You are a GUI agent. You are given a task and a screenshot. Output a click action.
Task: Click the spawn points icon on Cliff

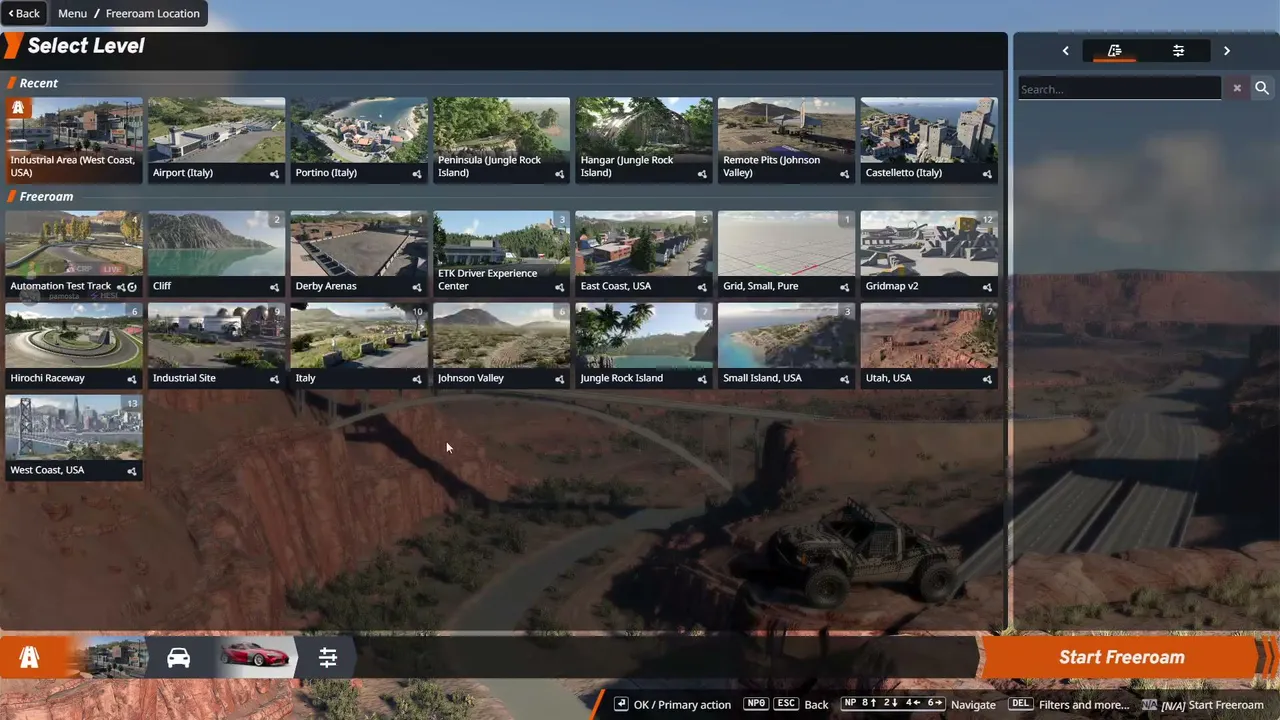pos(274,287)
